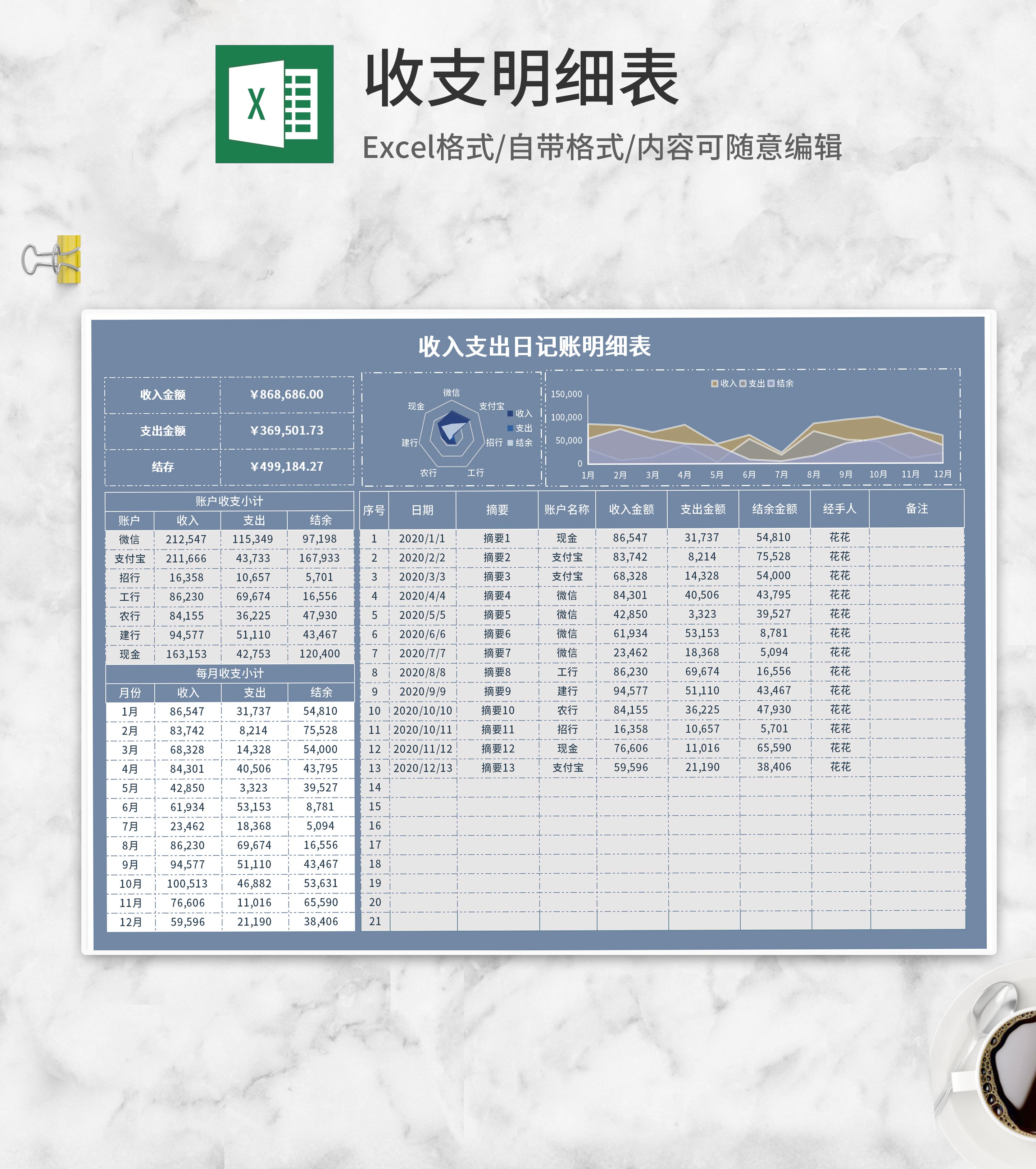This screenshot has width=1036, height=1169.
Task: Click the 结余 legend marker in radar chart
Action: [510, 443]
